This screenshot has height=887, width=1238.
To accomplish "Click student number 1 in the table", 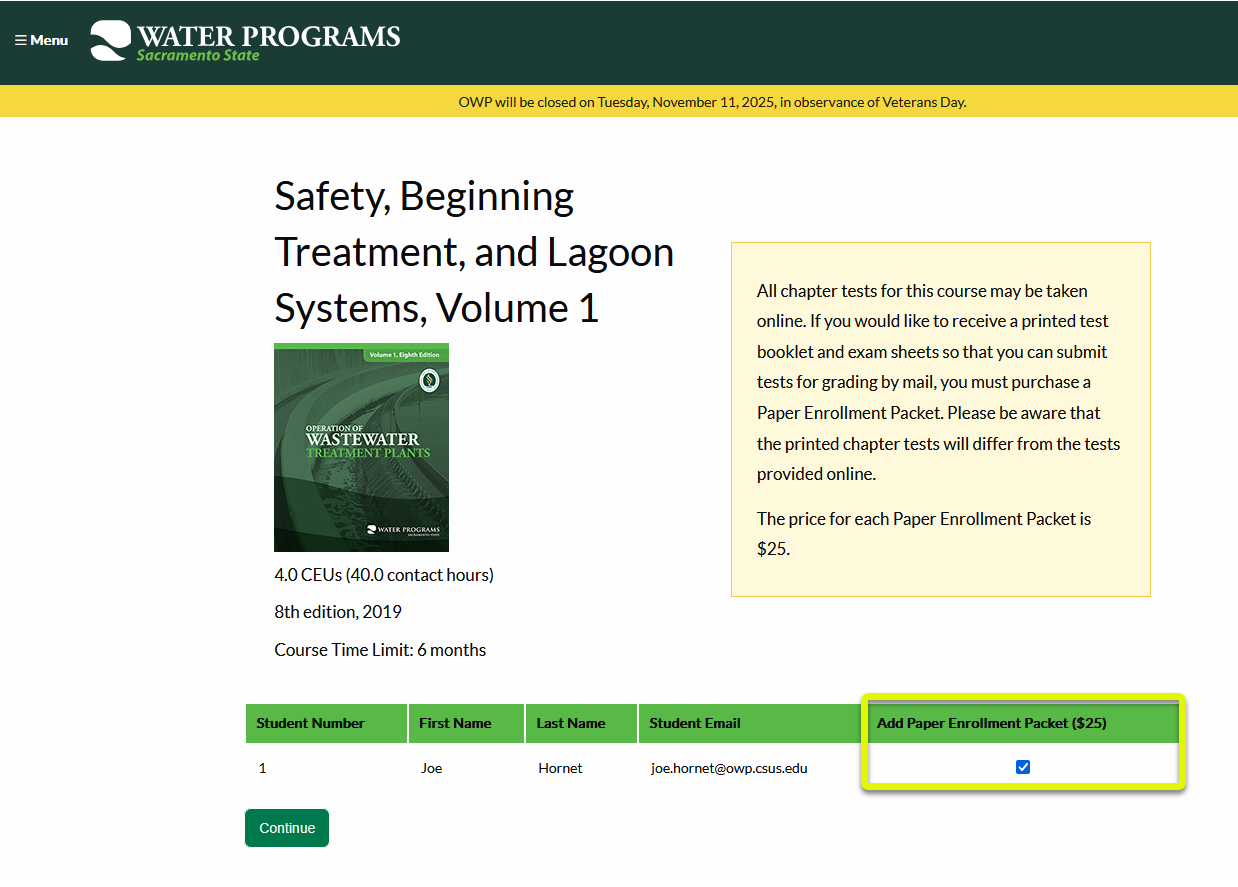I will pyautogui.click(x=262, y=768).
